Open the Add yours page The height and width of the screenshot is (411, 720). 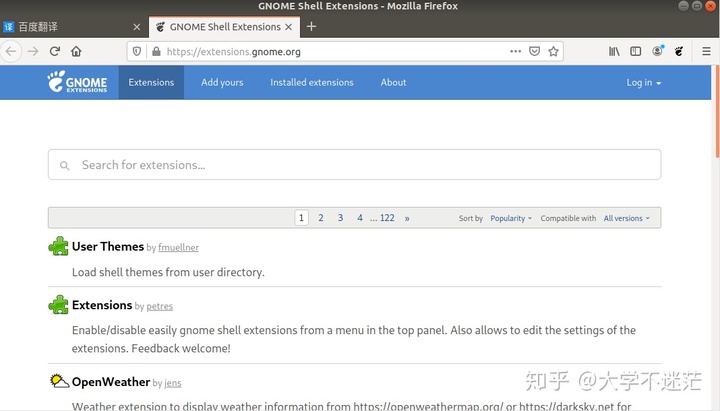tap(222, 82)
